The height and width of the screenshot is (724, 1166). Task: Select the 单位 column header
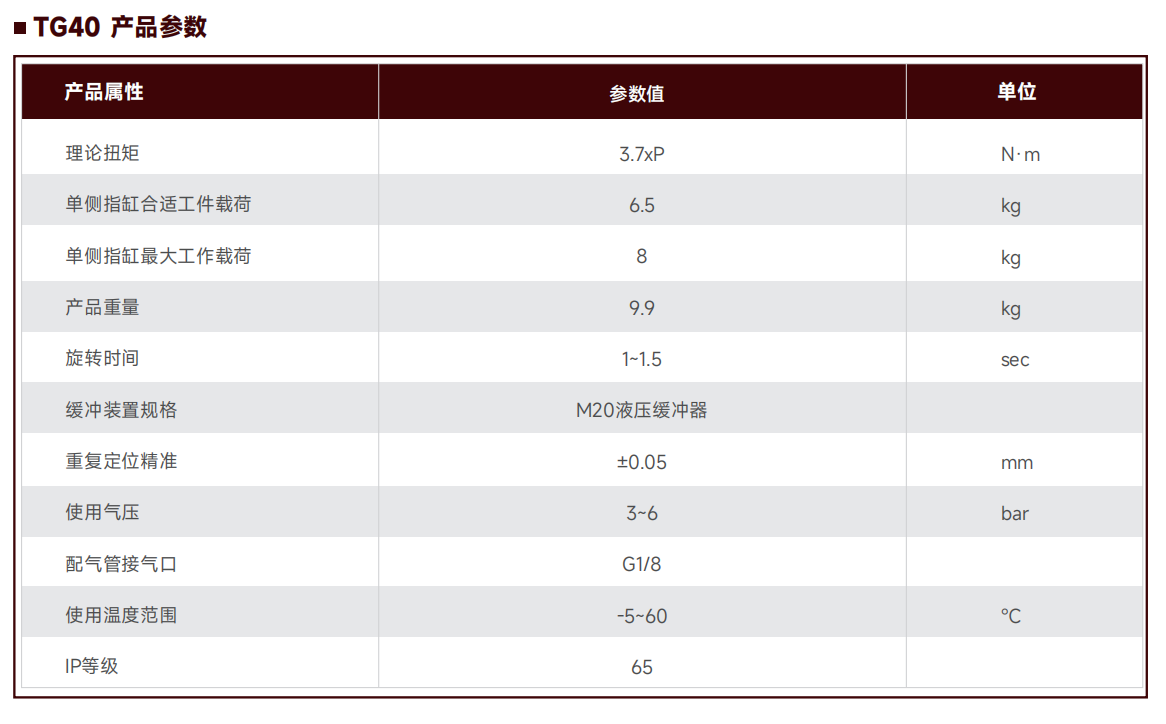tap(1017, 92)
